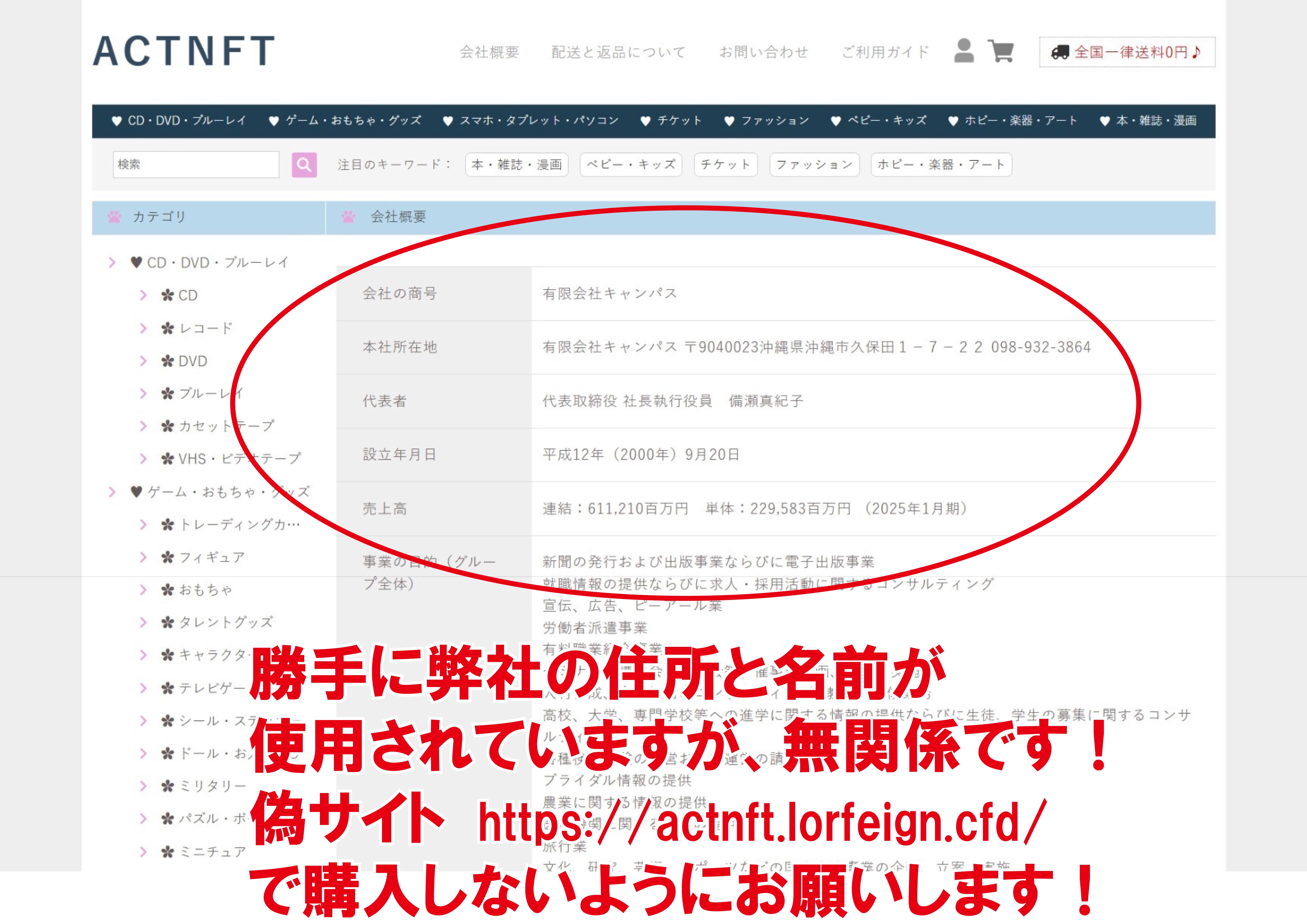Viewport: 1307px width, 924px height.
Task: Select keyword tag ファッション
Action: pos(814,165)
